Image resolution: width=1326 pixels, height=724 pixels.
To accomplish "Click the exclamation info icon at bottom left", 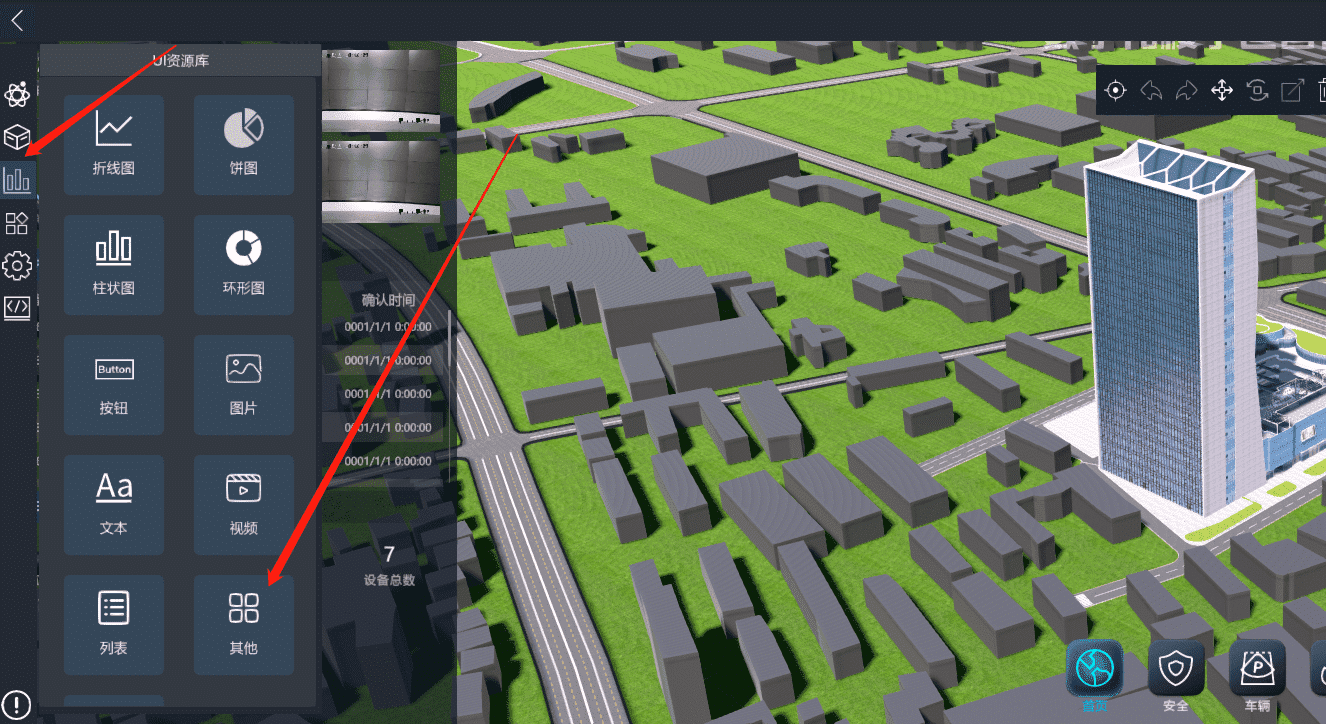I will [x=17, y=703].
